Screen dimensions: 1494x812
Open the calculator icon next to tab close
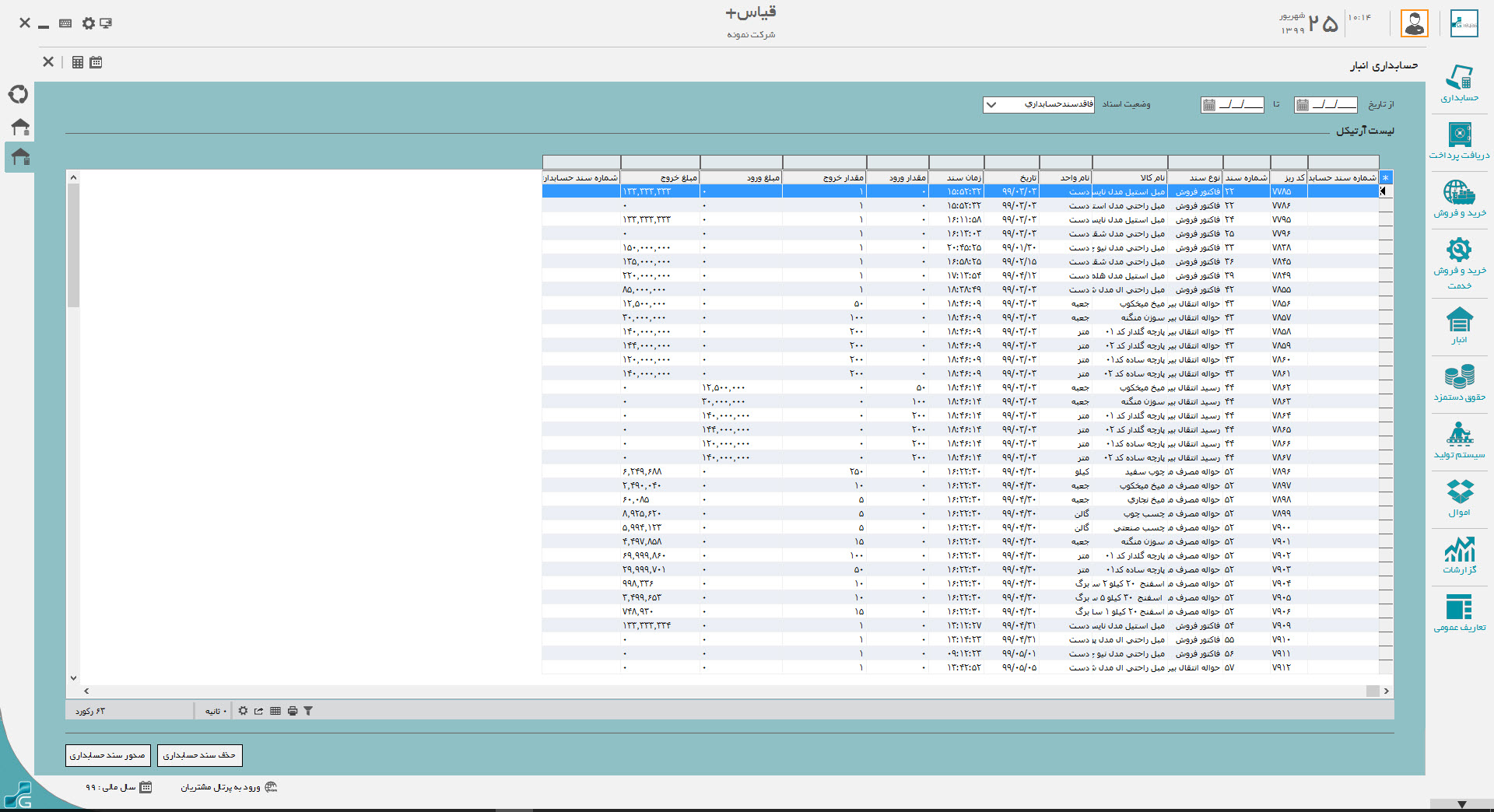point(78,62)
